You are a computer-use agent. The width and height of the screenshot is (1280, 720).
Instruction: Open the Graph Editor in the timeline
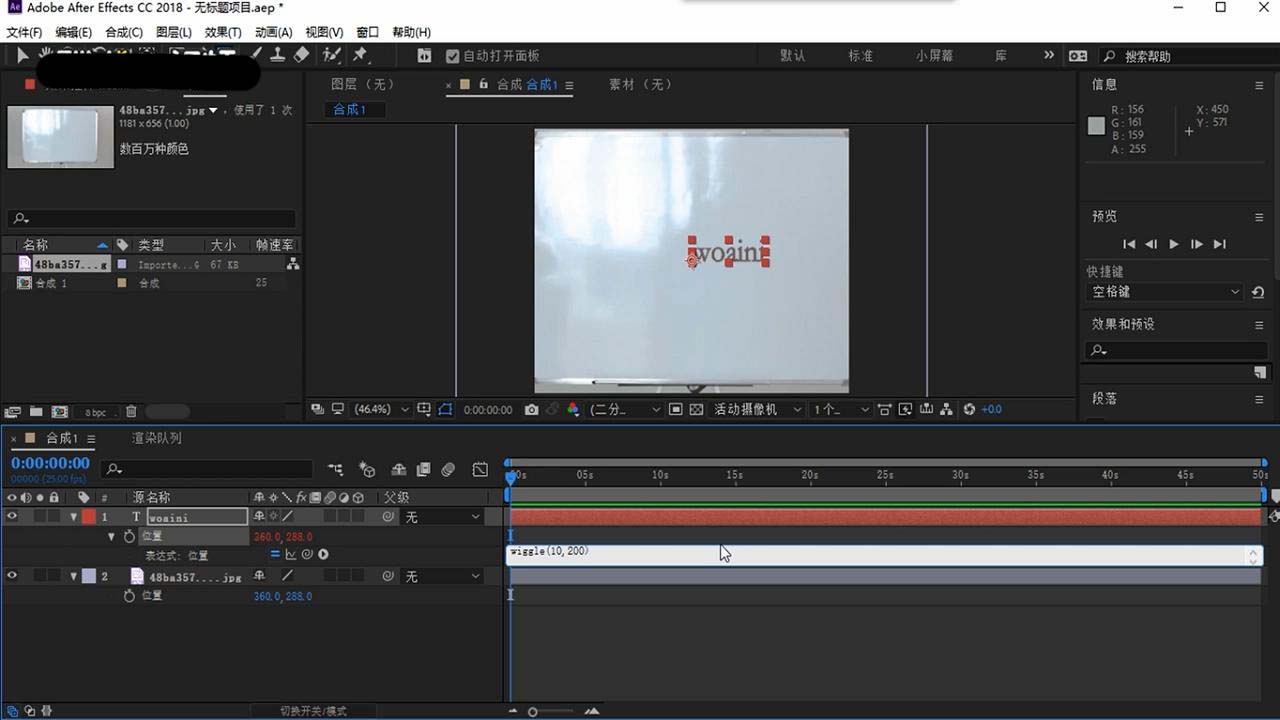pos(481,469)
